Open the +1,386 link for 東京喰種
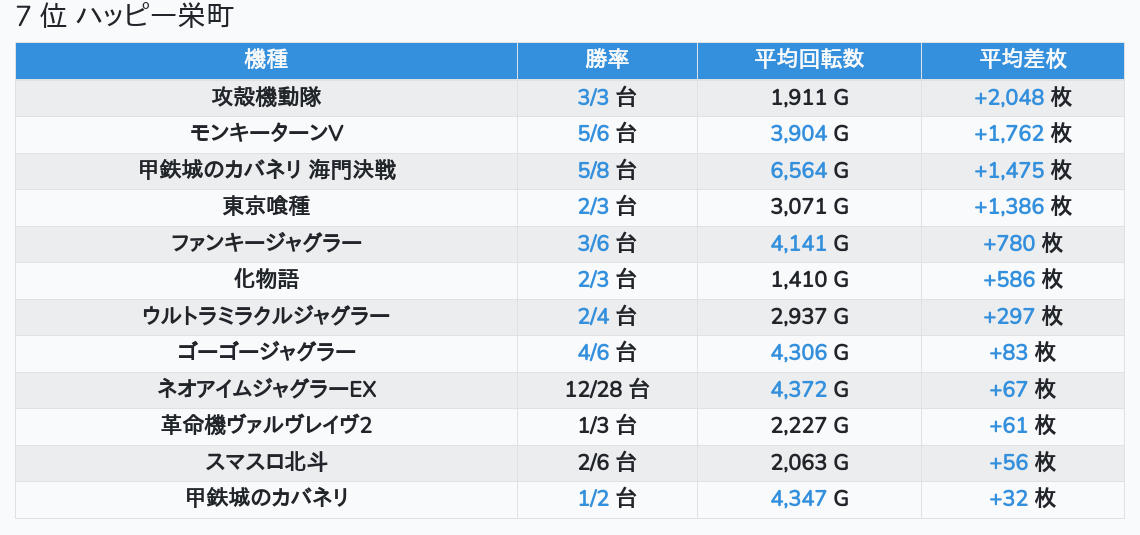 pos(1008,207)
